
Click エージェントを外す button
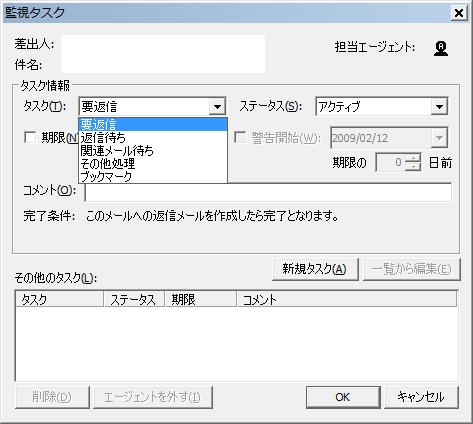pos(153,397)
